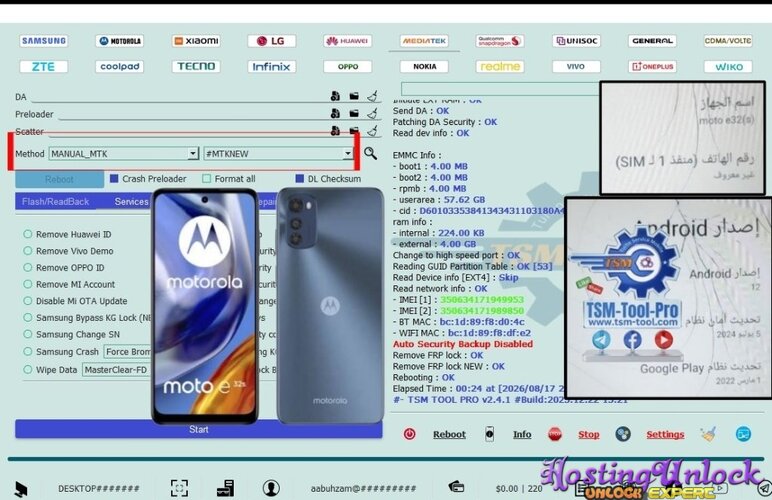Screen dimensions: 772x500
Task: Click the red power icon
Action: tap(409, 434)
